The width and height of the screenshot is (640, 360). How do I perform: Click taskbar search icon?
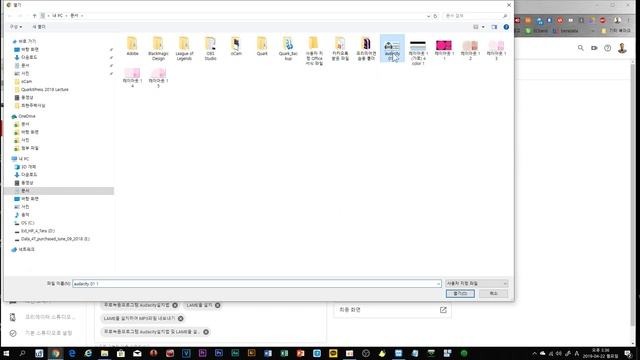click(22, 353)
